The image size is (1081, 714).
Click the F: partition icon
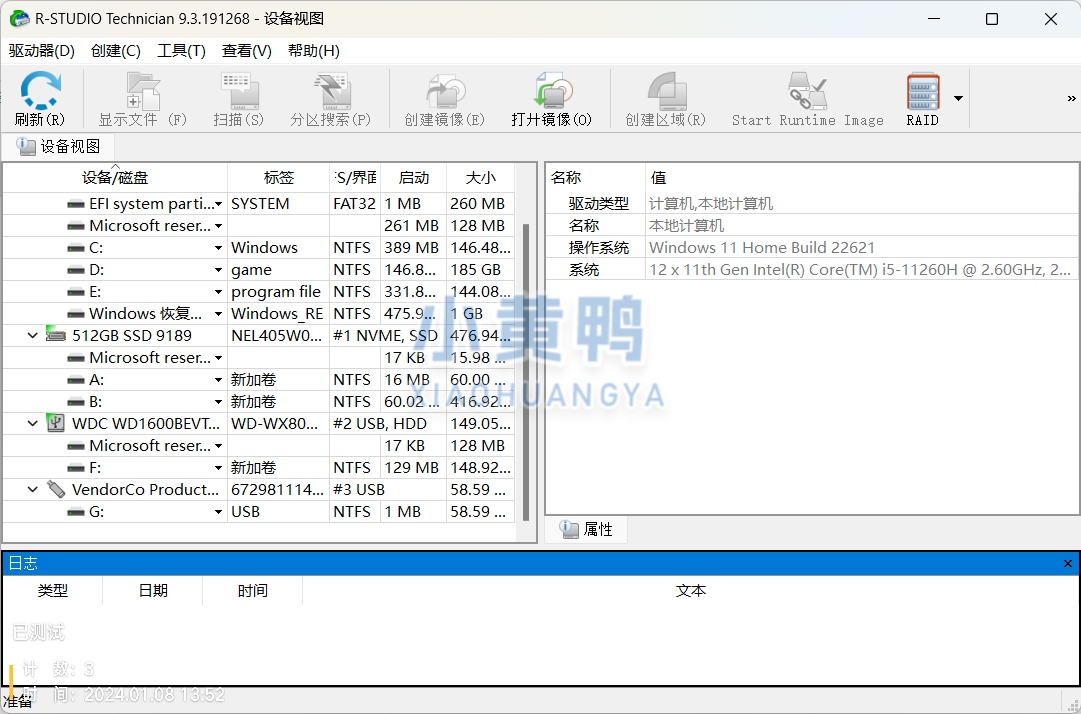click(76, 468)
